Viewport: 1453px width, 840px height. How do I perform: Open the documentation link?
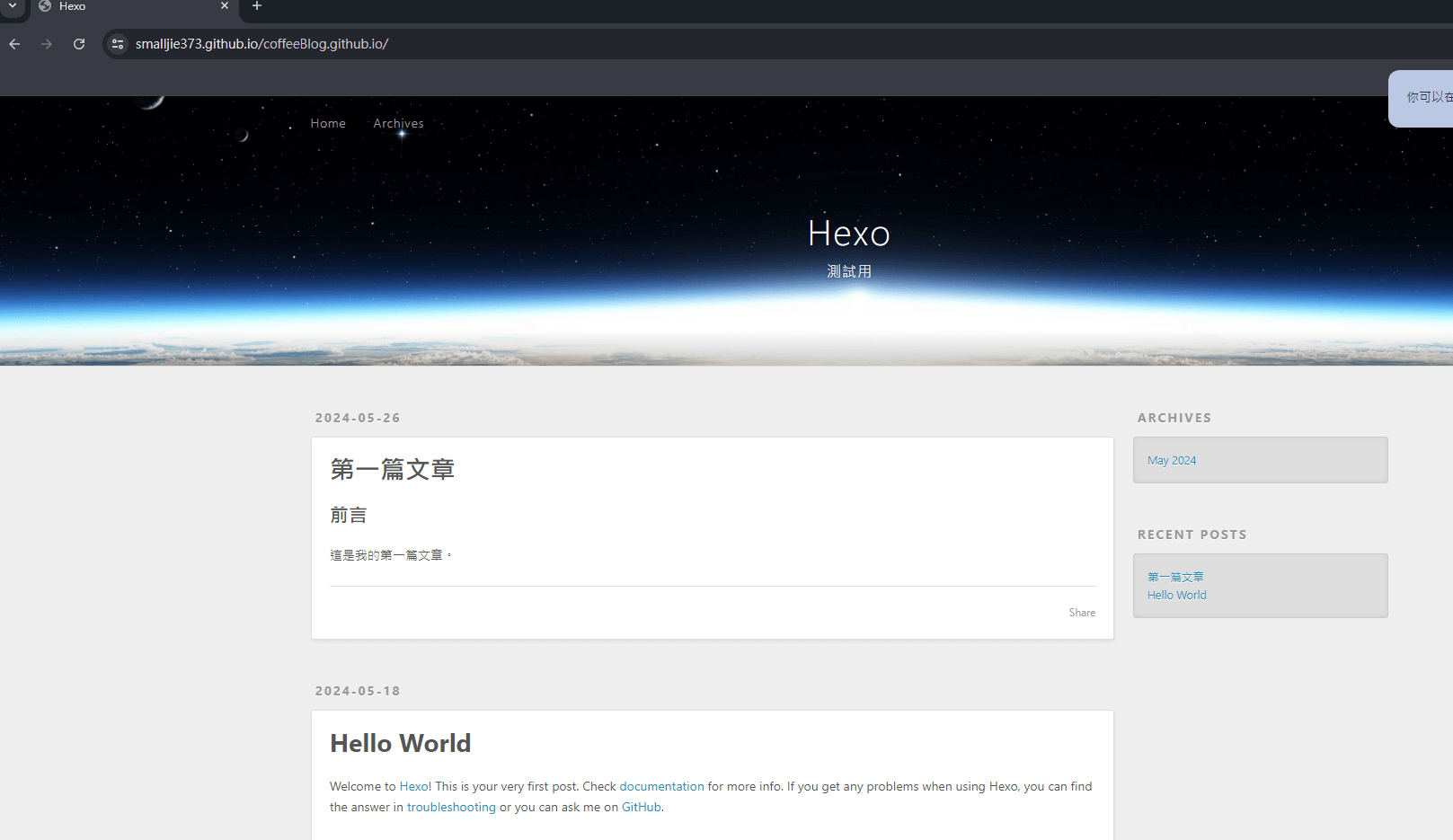coord(662,787)
